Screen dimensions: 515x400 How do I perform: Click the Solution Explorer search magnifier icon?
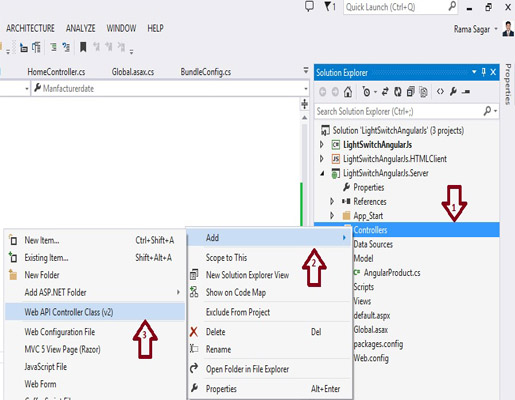tap(487, 110)
